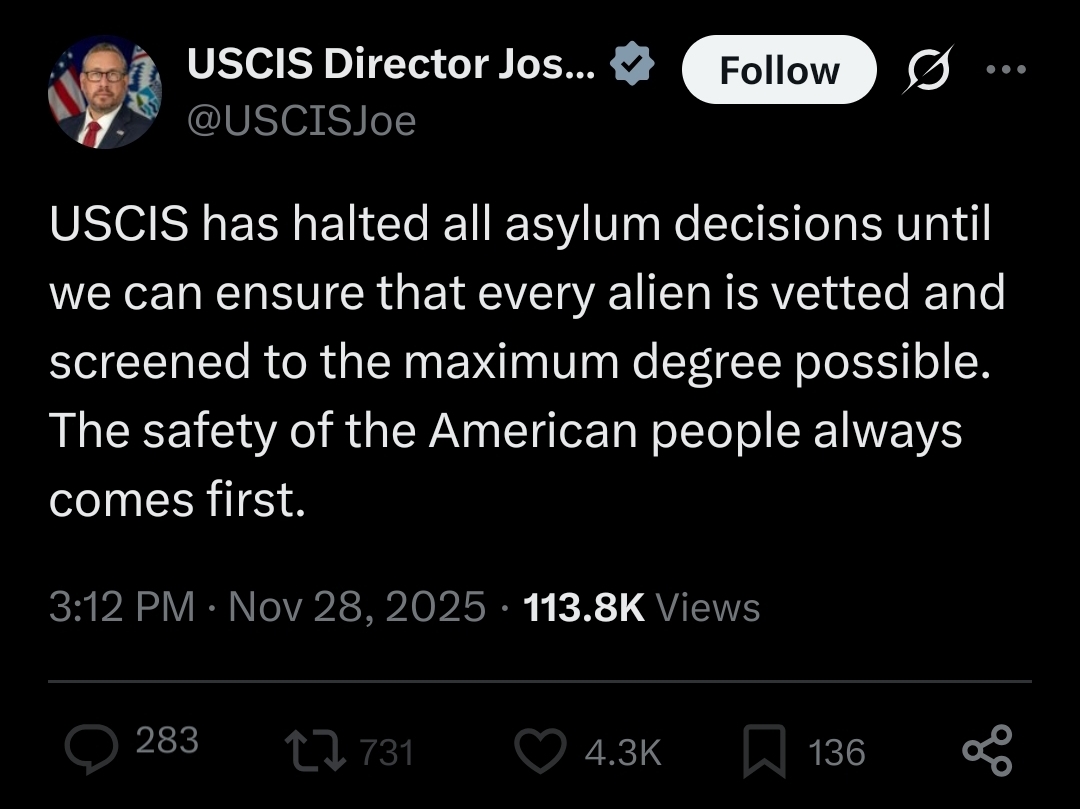Click the 4.3K likes count
The image size is (1080, 809).
coord(623,752)
